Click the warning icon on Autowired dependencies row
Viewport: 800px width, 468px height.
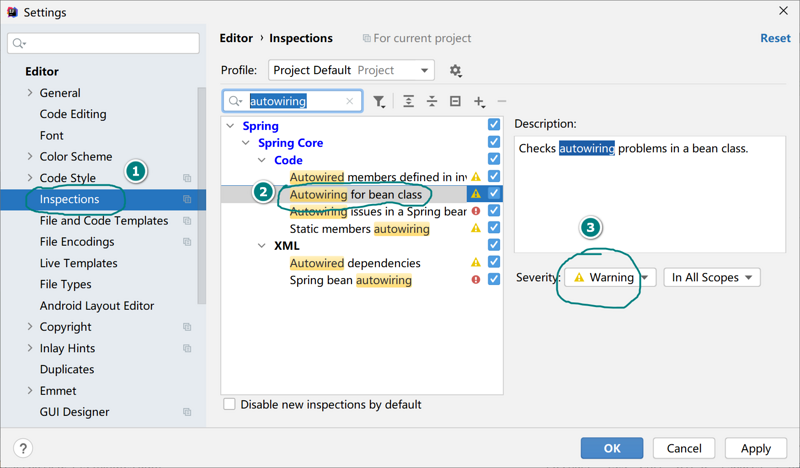476,262
